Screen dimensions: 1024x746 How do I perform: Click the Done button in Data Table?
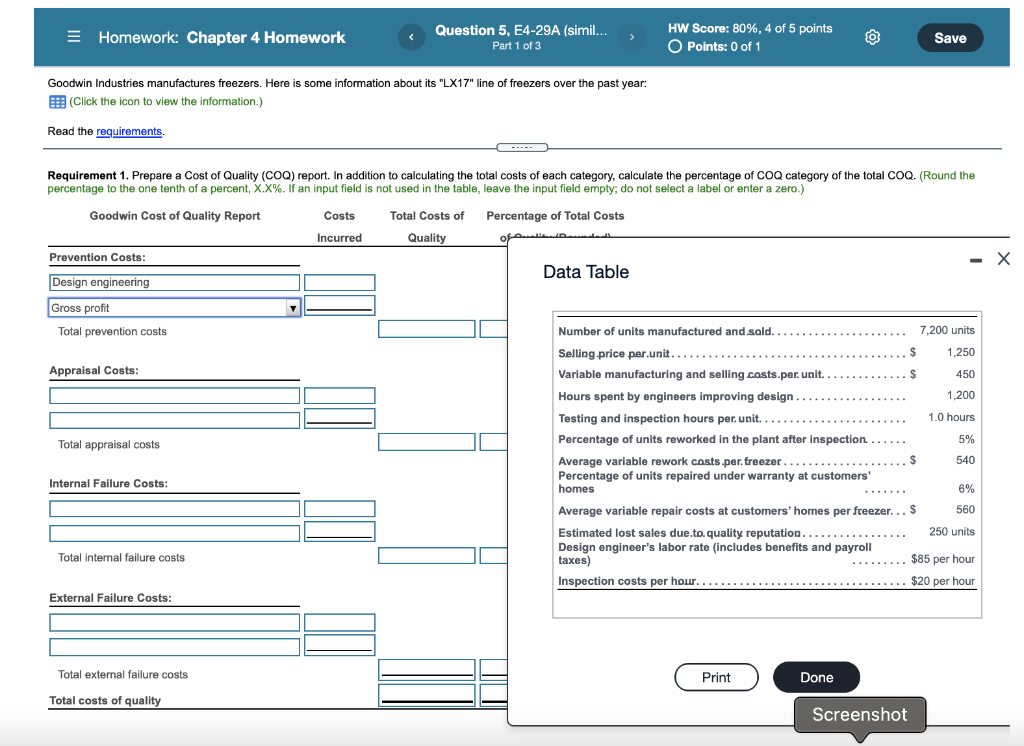(816, 677)
